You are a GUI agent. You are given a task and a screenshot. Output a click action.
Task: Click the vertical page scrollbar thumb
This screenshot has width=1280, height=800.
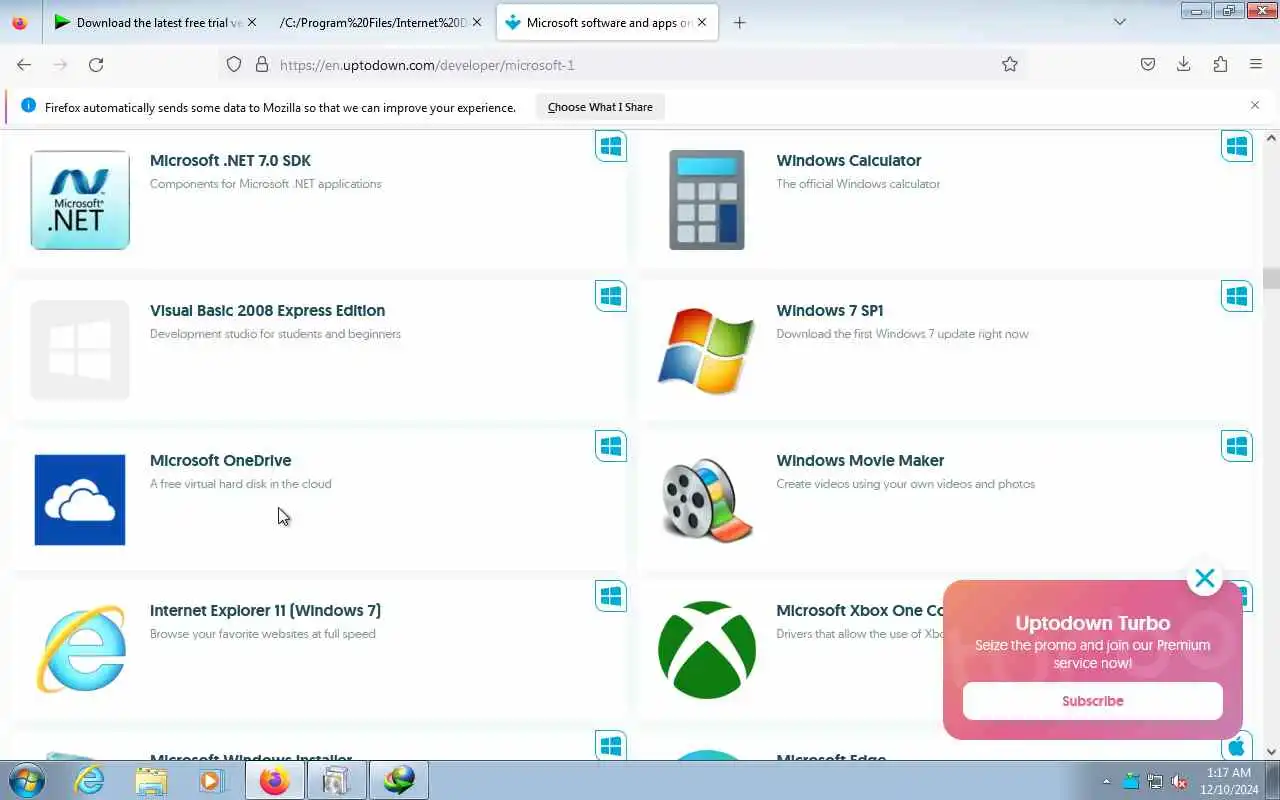(x=1271, y=277)
